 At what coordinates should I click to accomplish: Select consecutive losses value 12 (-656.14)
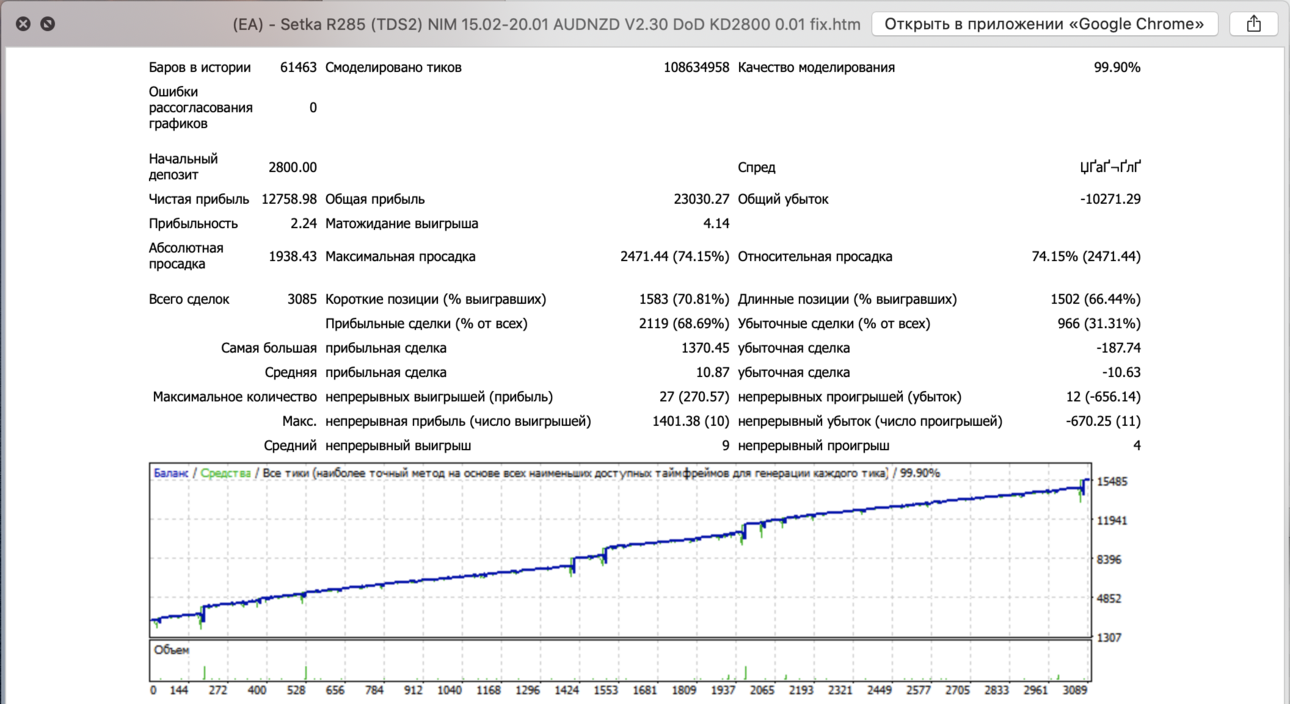[1104, 397]
